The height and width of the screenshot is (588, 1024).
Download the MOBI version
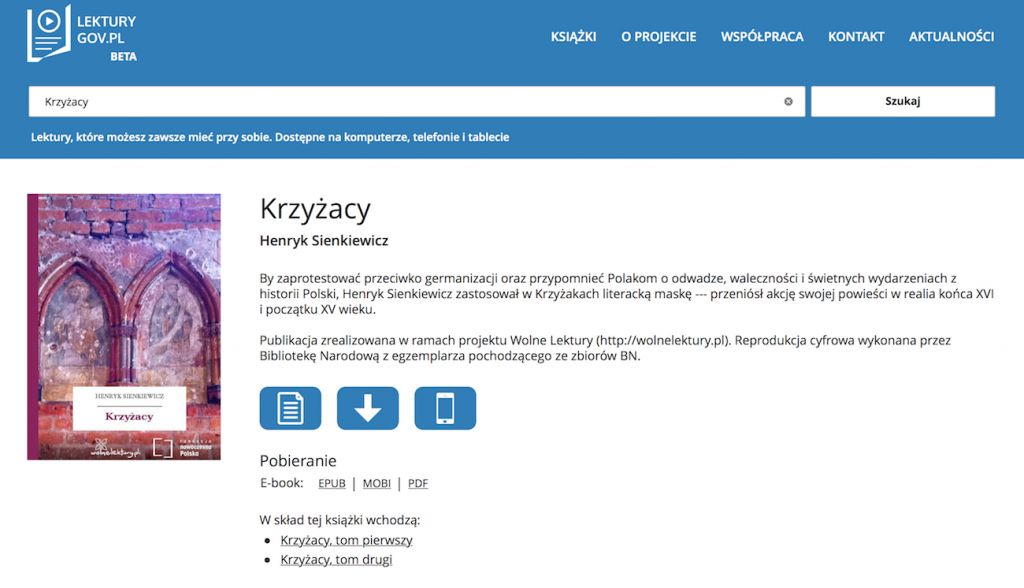click(x=376, y=483)
